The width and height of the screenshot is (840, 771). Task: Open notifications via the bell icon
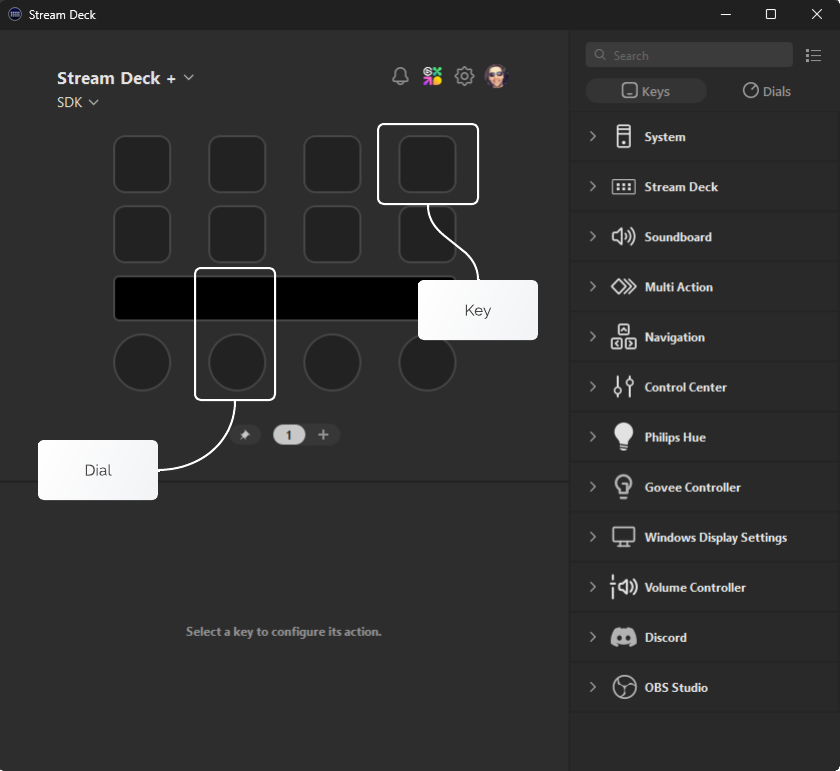coord(400,75)
